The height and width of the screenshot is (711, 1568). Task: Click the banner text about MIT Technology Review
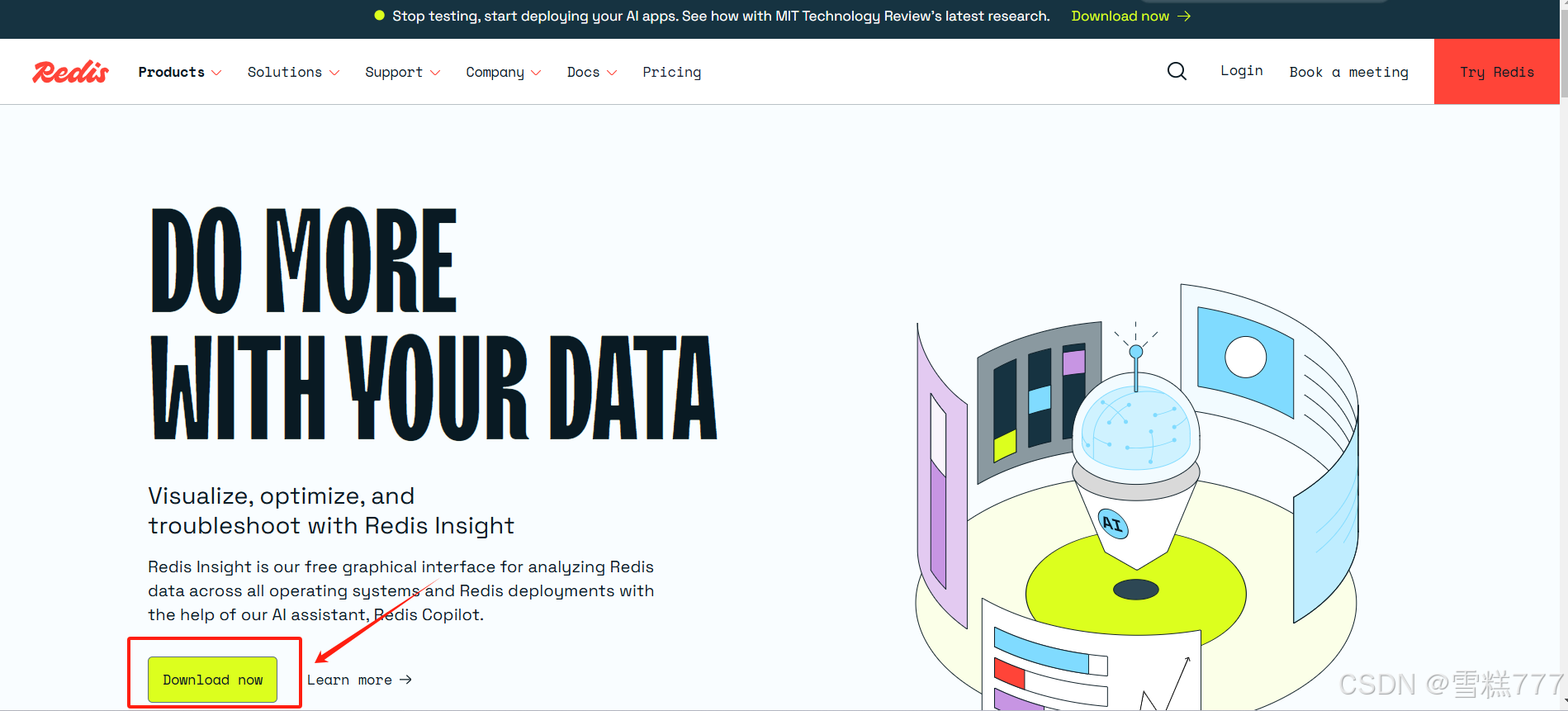721,17
